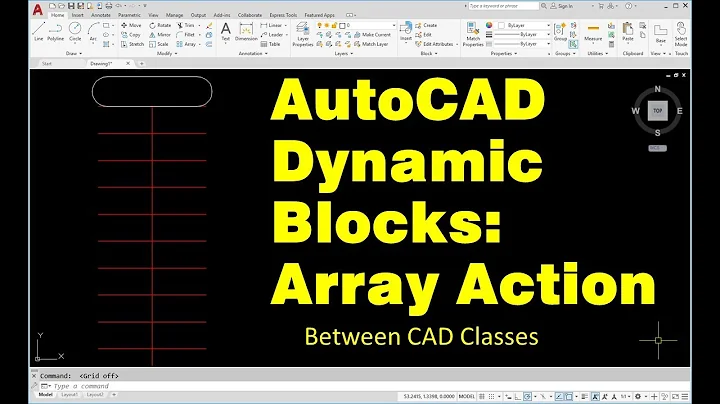Click Sign In link
Image resolution: width=720 pixels, height=404 pixels.
(562, 6)
